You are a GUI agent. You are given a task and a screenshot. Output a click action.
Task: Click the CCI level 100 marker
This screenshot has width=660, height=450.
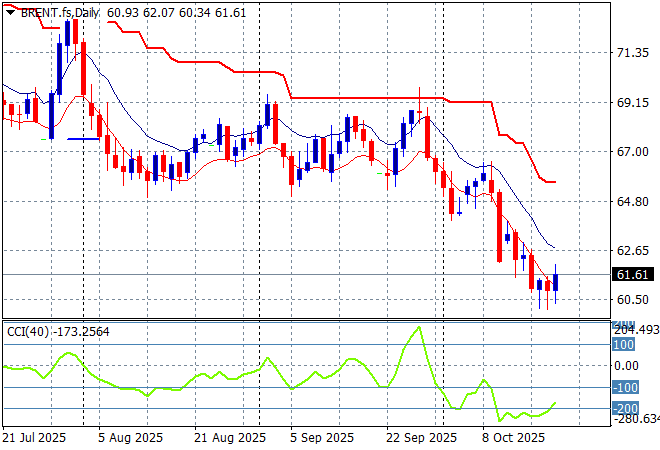click(624, 344)
